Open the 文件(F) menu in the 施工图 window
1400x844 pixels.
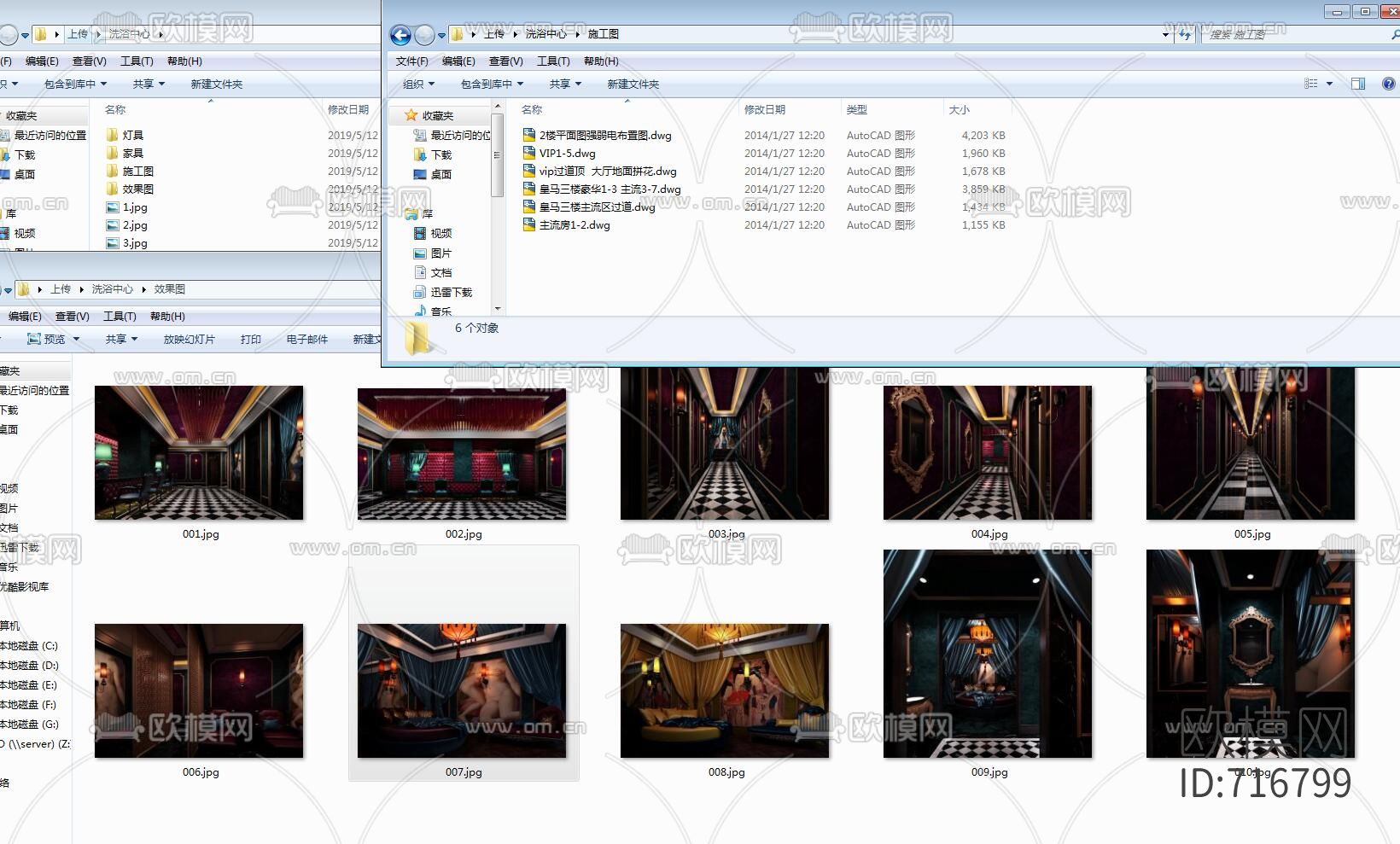(411, 61)
